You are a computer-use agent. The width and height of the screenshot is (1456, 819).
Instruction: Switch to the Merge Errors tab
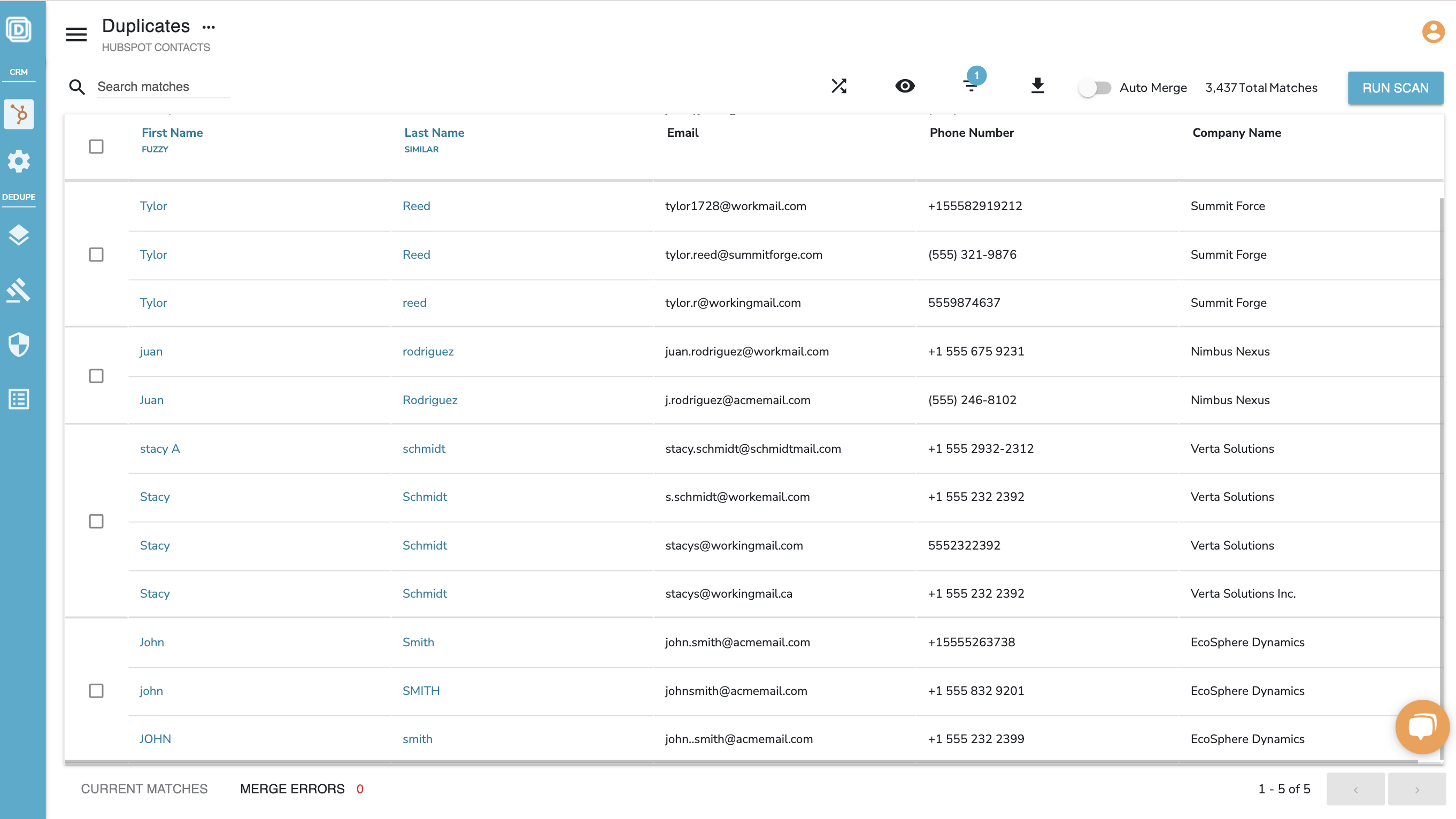[x=292, y=789]
